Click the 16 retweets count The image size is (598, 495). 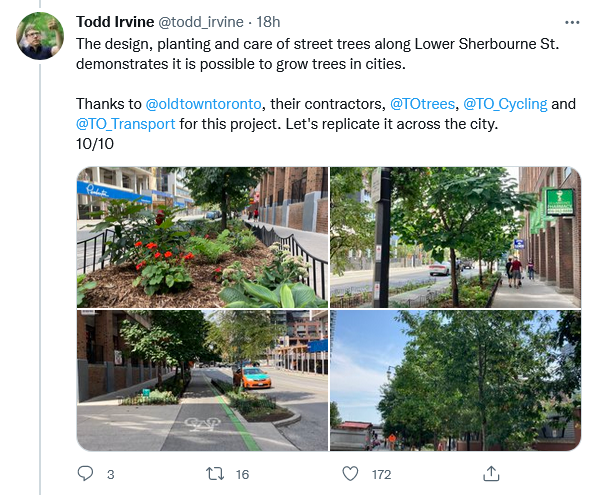[242, 474]
